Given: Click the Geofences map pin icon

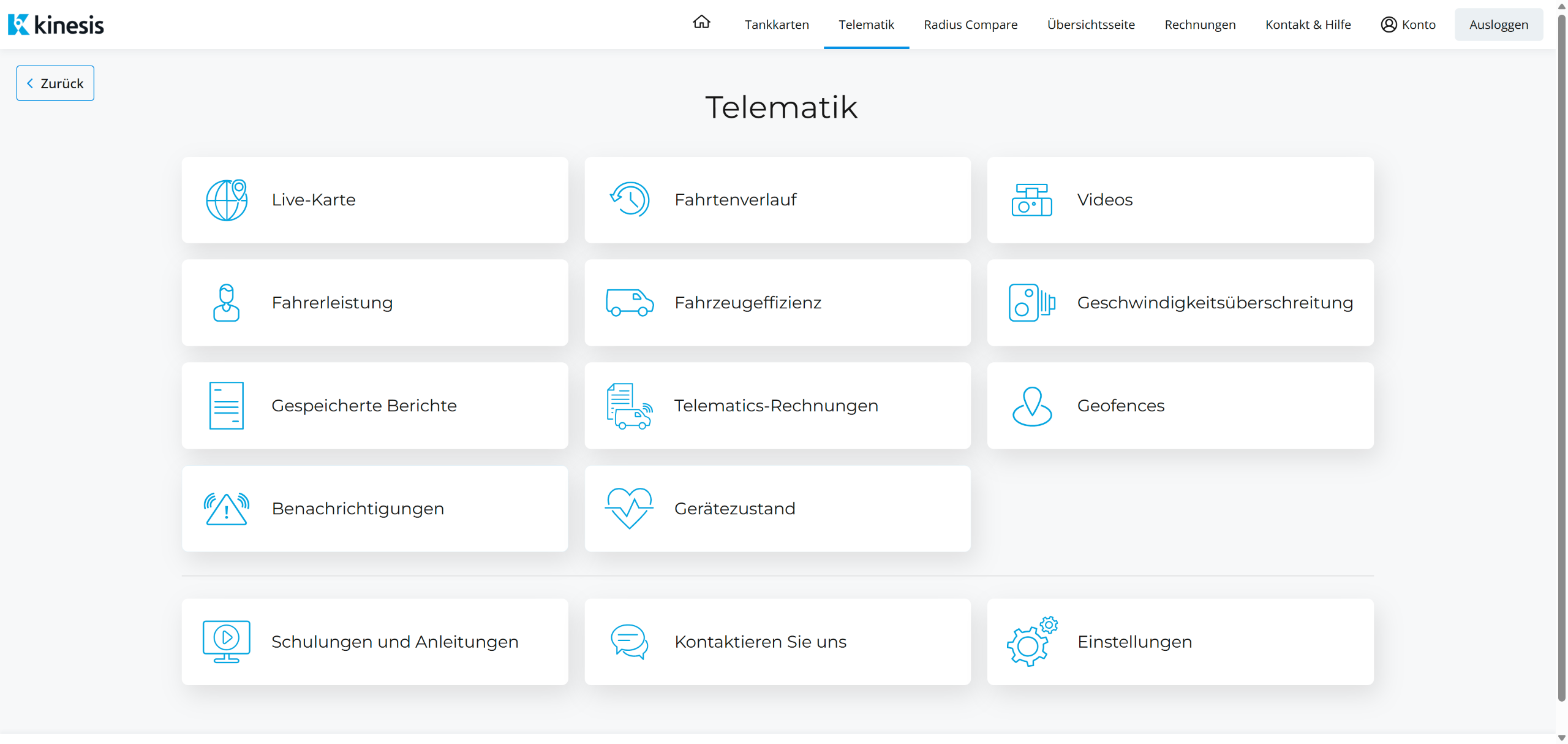Looking at the screenshot, I should (1031, 406).
